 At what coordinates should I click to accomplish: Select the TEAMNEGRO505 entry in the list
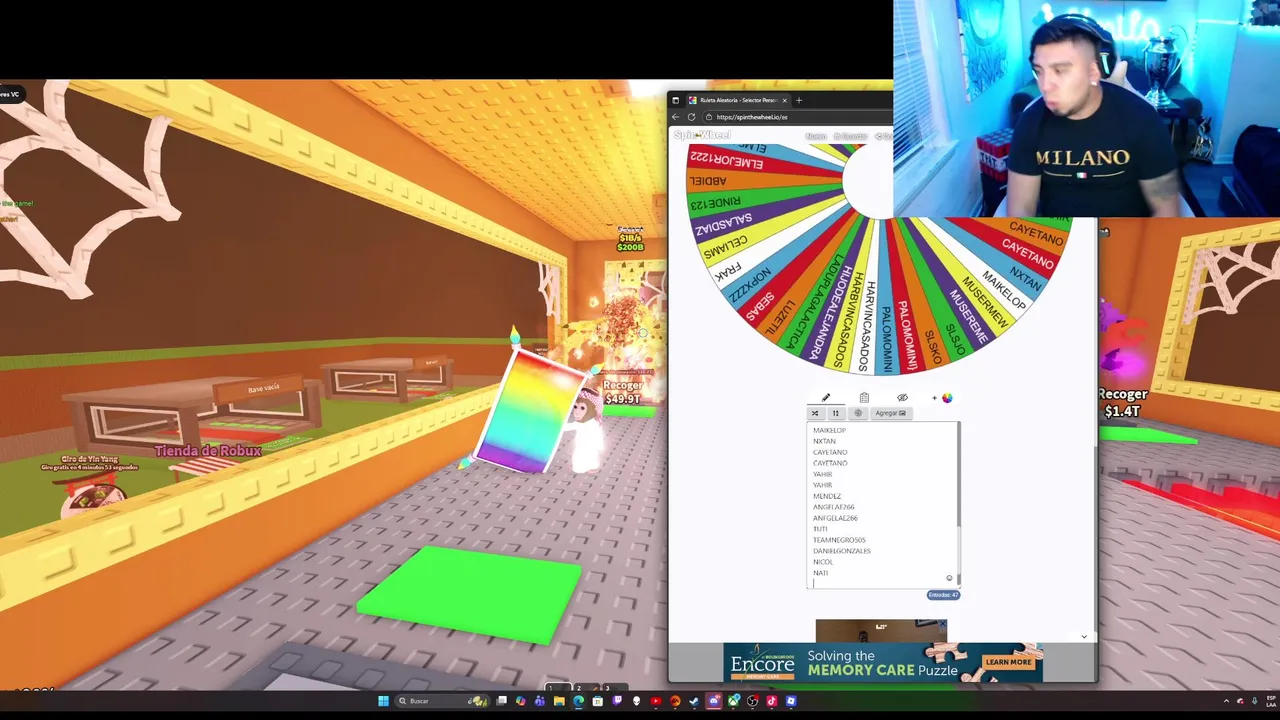coord(839,540)
